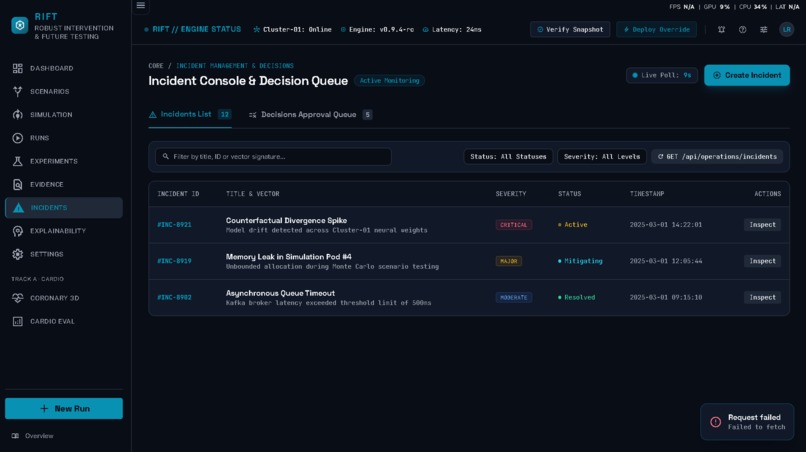This screenshot has height=452, width=806.
Task: Click Deploy Override button
Action: pyautogui.click(x=656, y=29)
